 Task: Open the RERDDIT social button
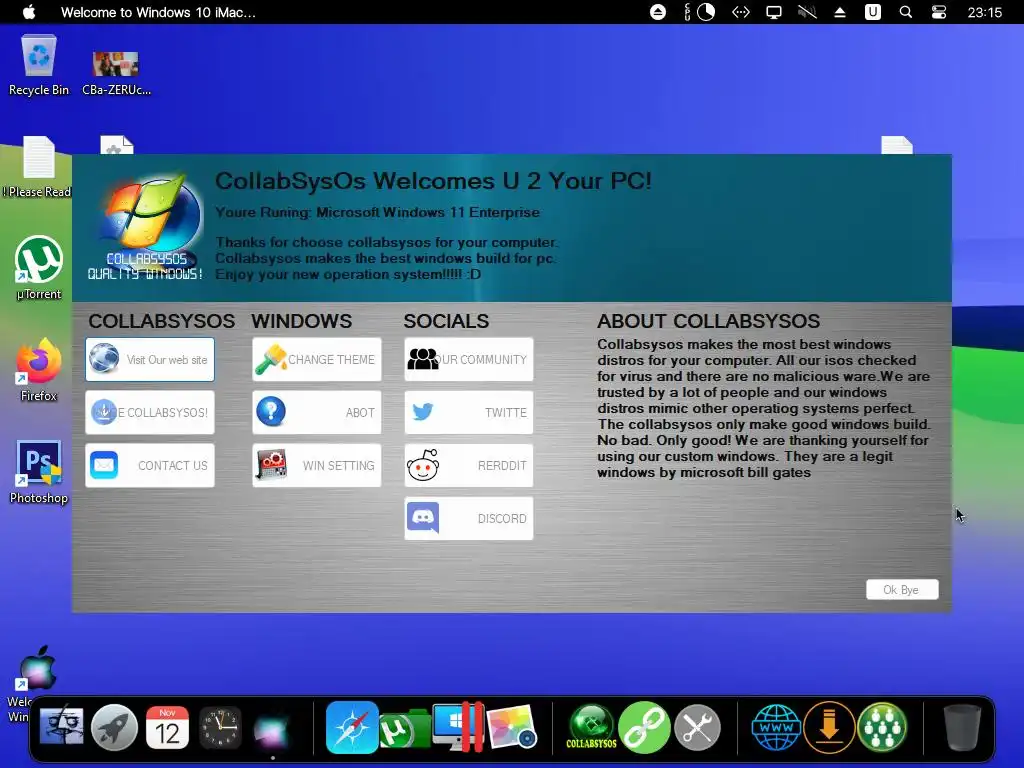click(x=469, y=465)
